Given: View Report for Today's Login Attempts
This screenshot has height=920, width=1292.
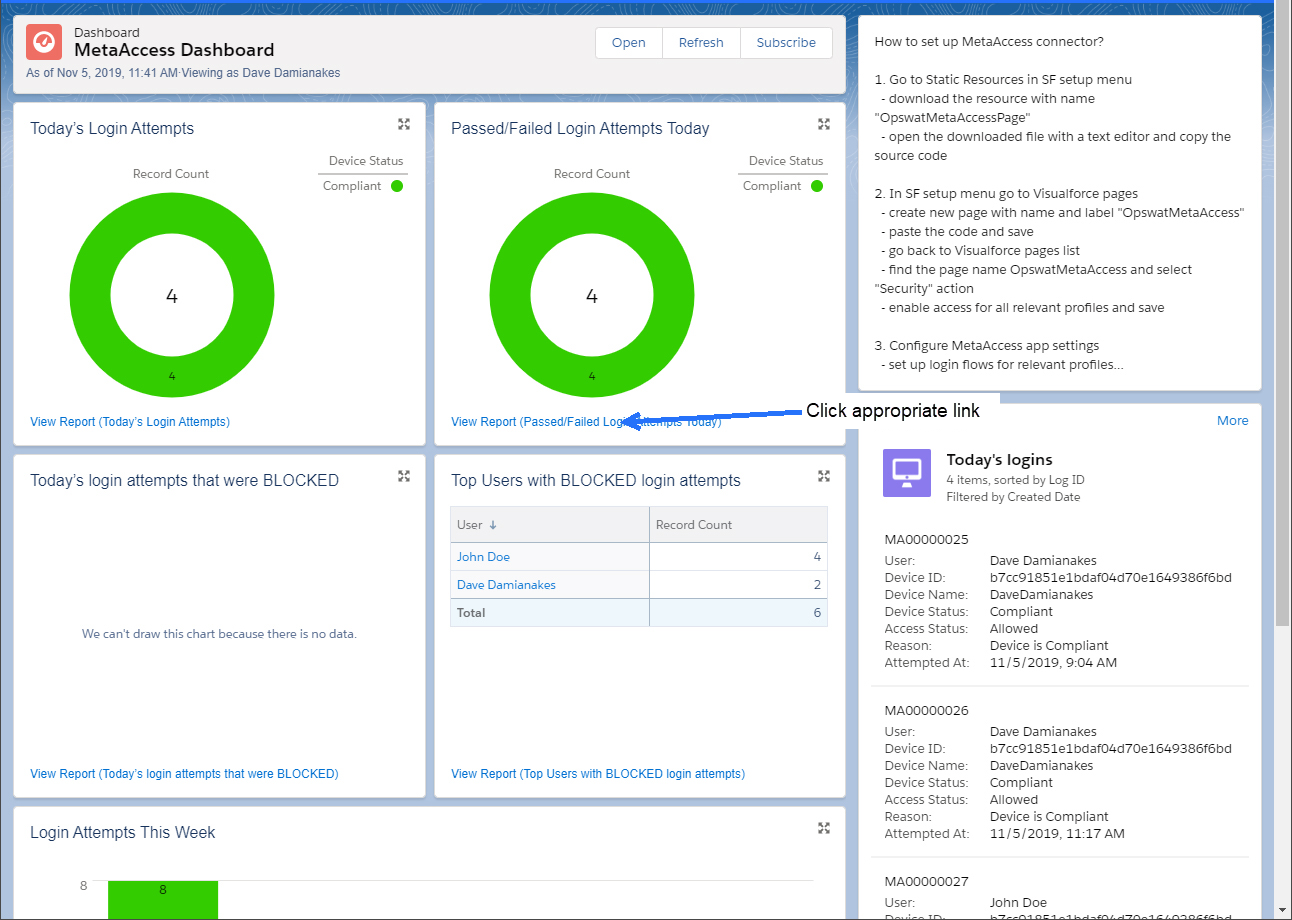Looking at the screenshot, I should coord(130,422).
